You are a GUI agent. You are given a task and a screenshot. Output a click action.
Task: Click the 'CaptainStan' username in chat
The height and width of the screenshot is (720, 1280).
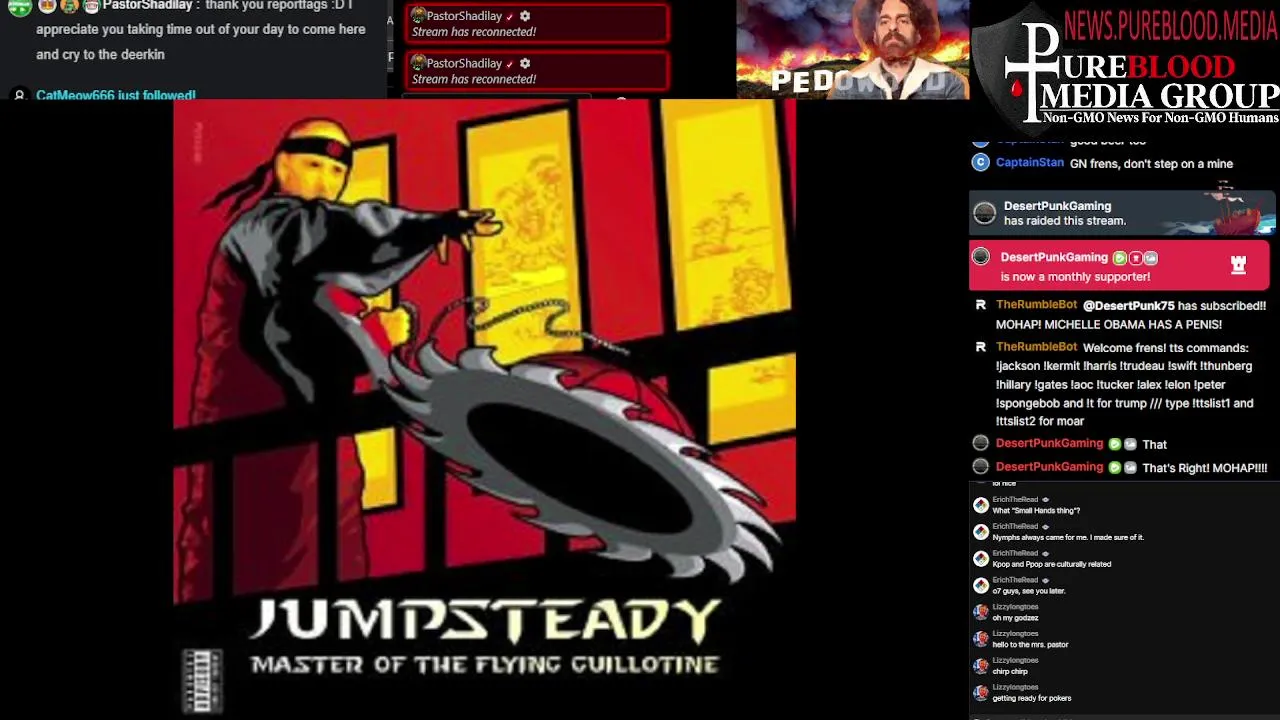(1030, 162)
